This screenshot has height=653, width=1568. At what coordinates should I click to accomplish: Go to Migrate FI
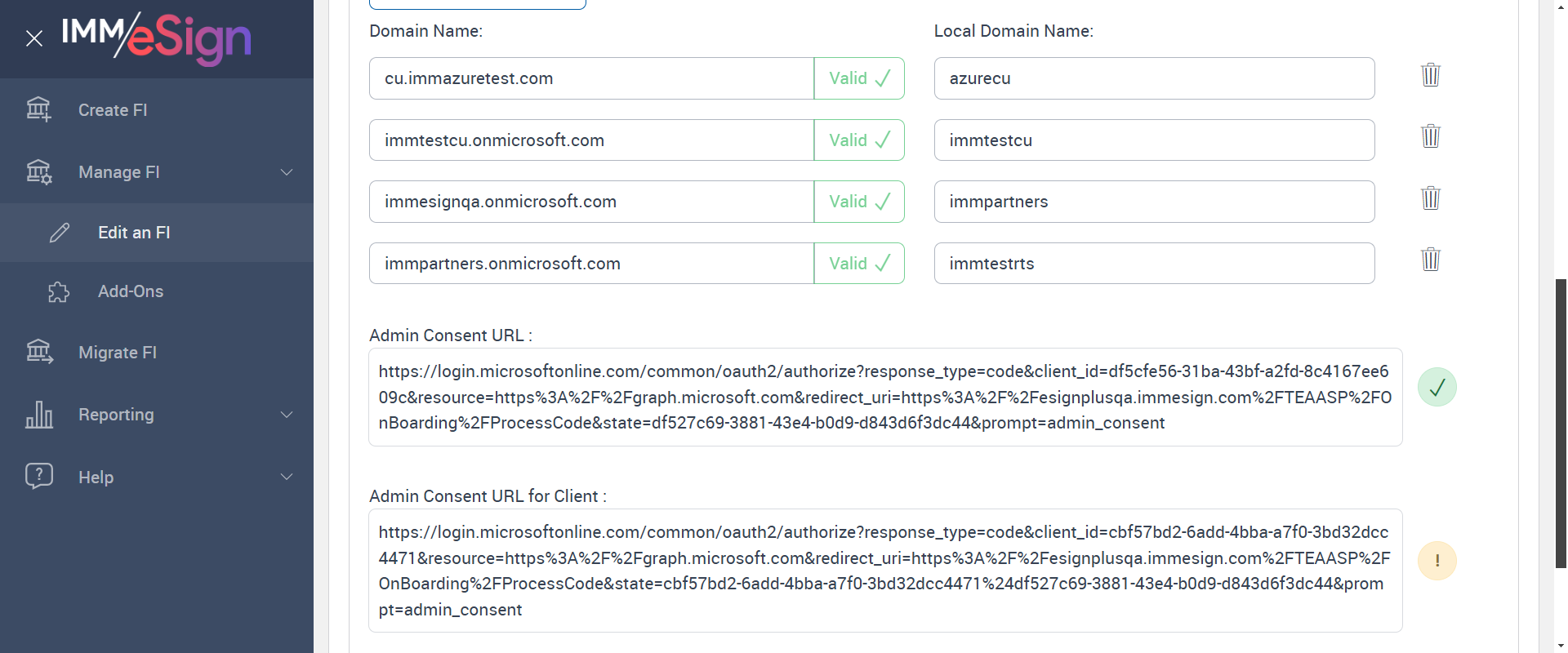pyautogui.click(x=117, y=353)
